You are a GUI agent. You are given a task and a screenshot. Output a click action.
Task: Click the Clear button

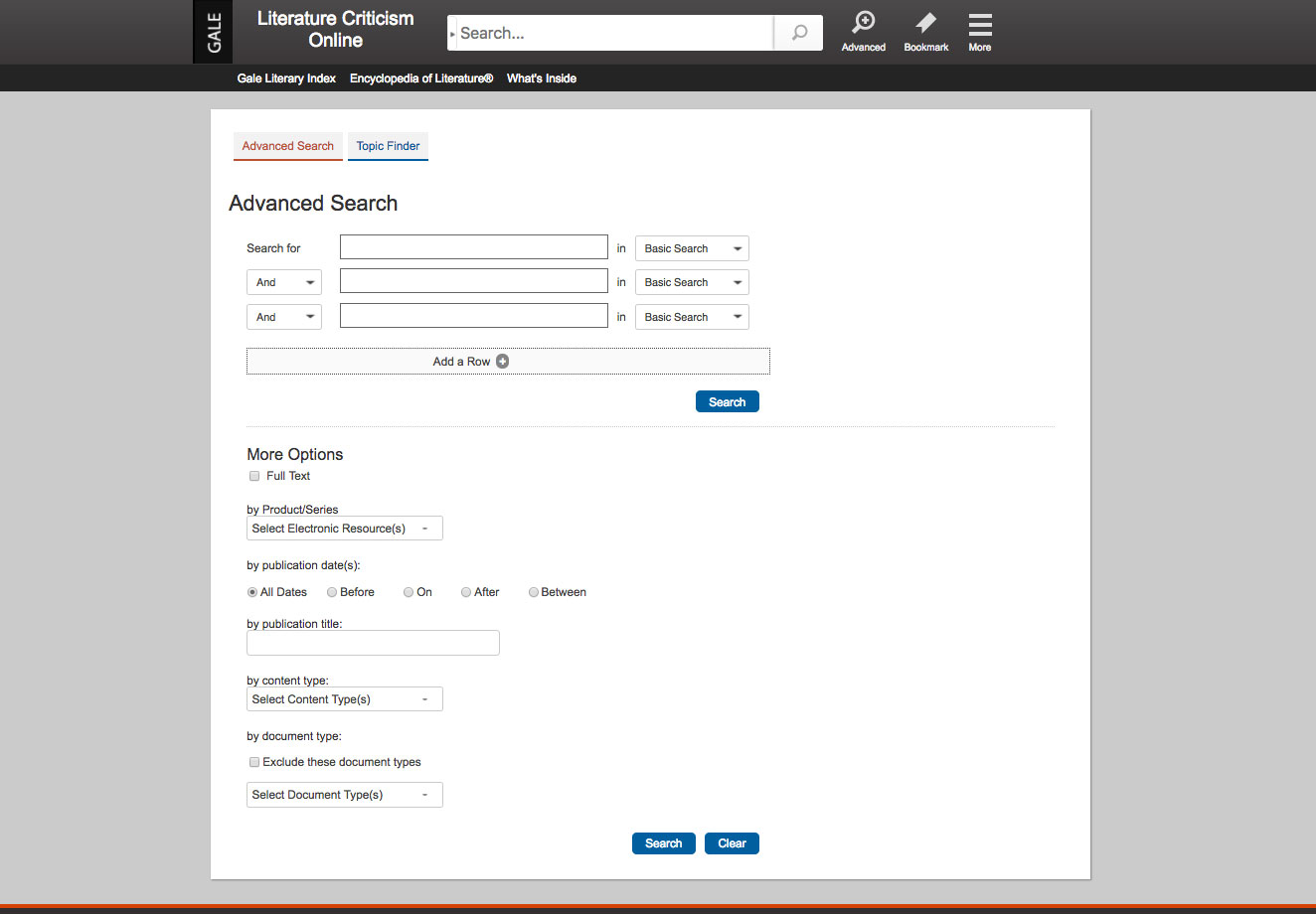point(732,843)
